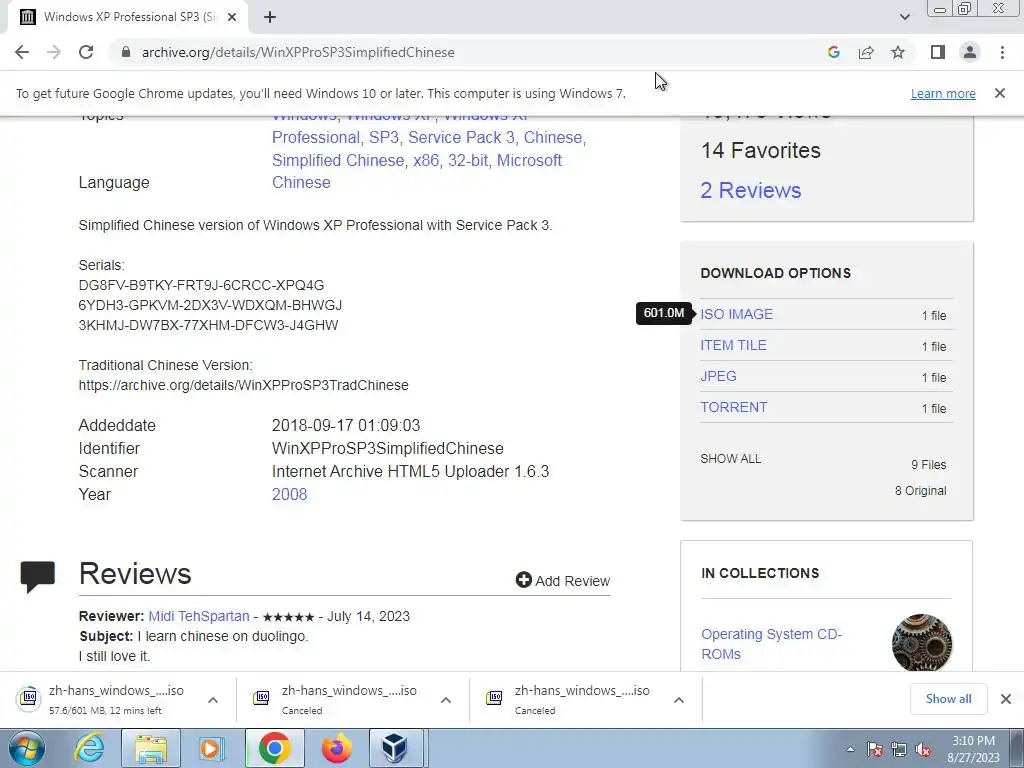Viewport: 1024px width, 768px height.
Task: Expand options for the rightmost canceled download
Action: 679,699
